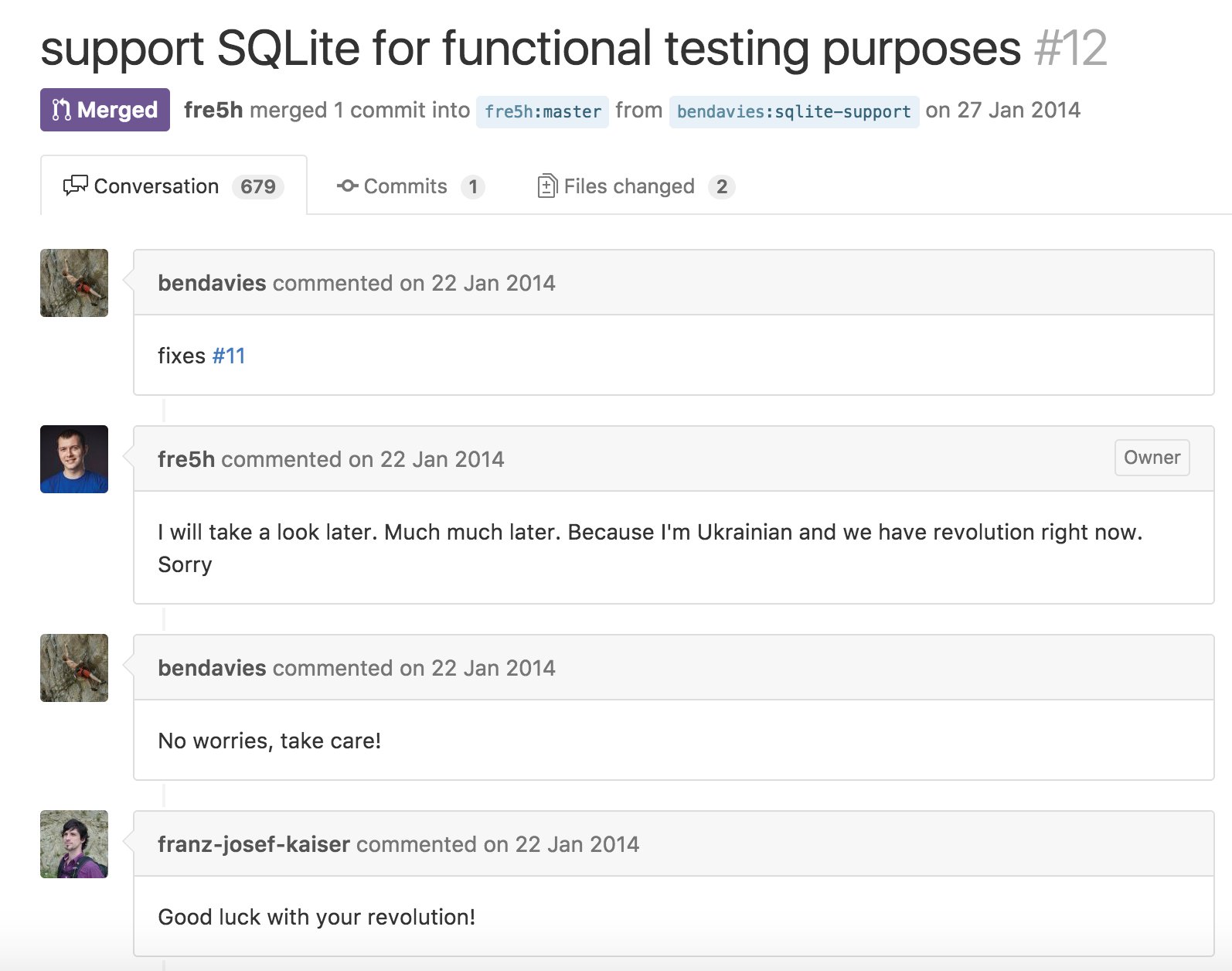The width and height of the screenshot is (1232, 971).
Task: Select the Conversation tab
Action: [174, 186]
